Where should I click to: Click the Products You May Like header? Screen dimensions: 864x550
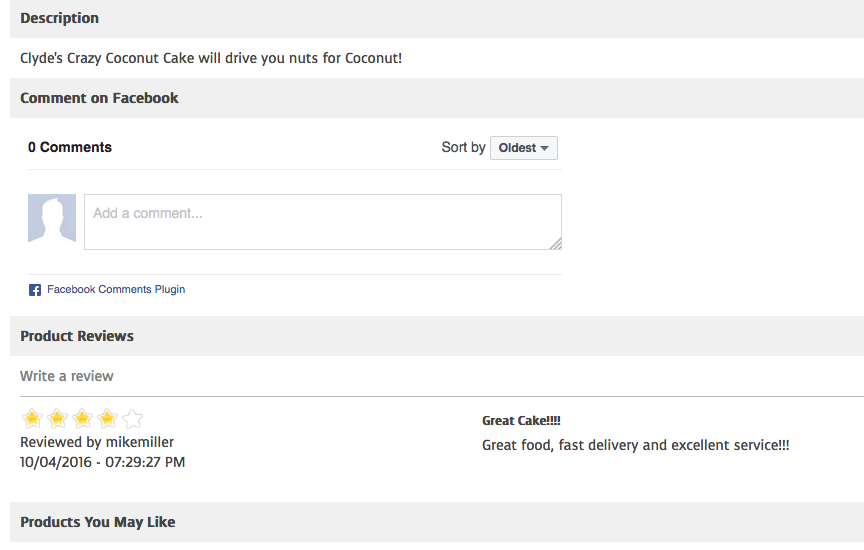coord(98,522)
